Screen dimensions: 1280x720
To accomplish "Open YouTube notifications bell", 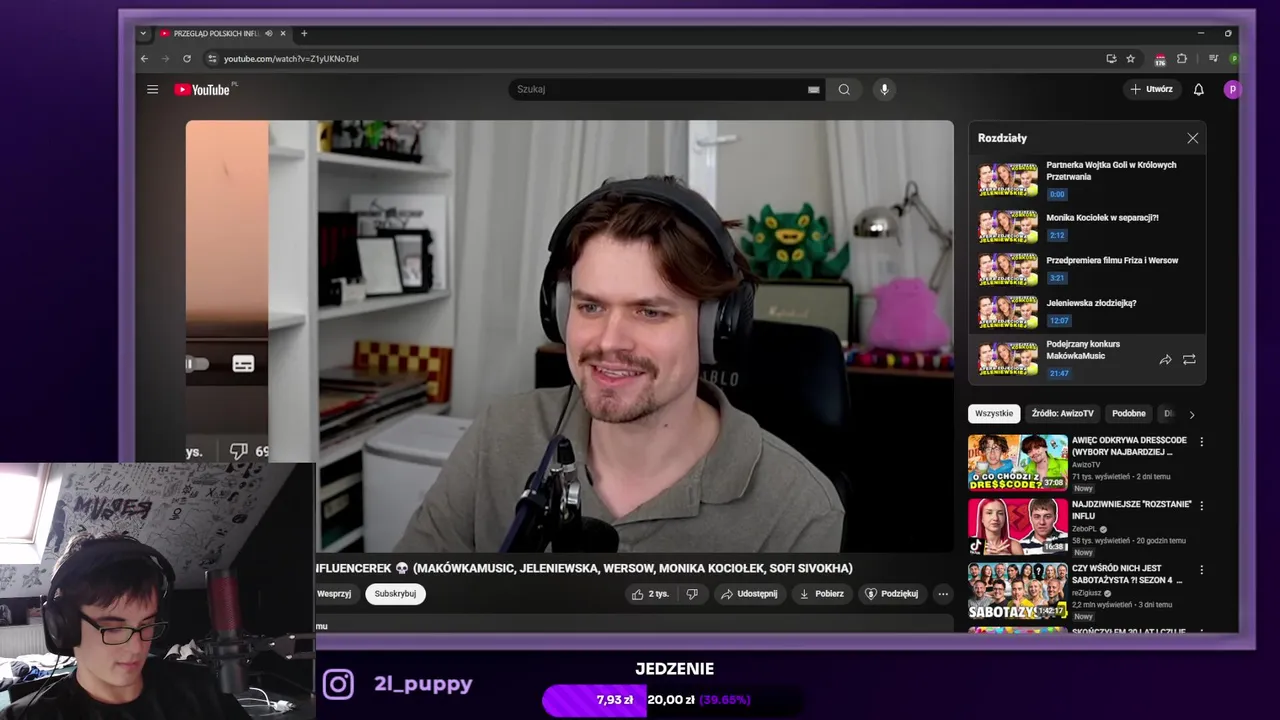I will [x=1198, y=89].
